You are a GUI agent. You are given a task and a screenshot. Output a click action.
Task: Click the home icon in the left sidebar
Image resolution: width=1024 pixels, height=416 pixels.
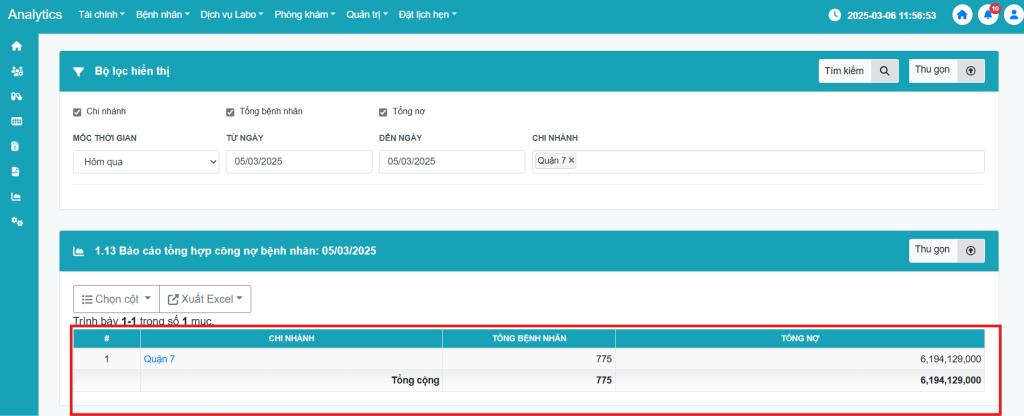coord(16,47)
